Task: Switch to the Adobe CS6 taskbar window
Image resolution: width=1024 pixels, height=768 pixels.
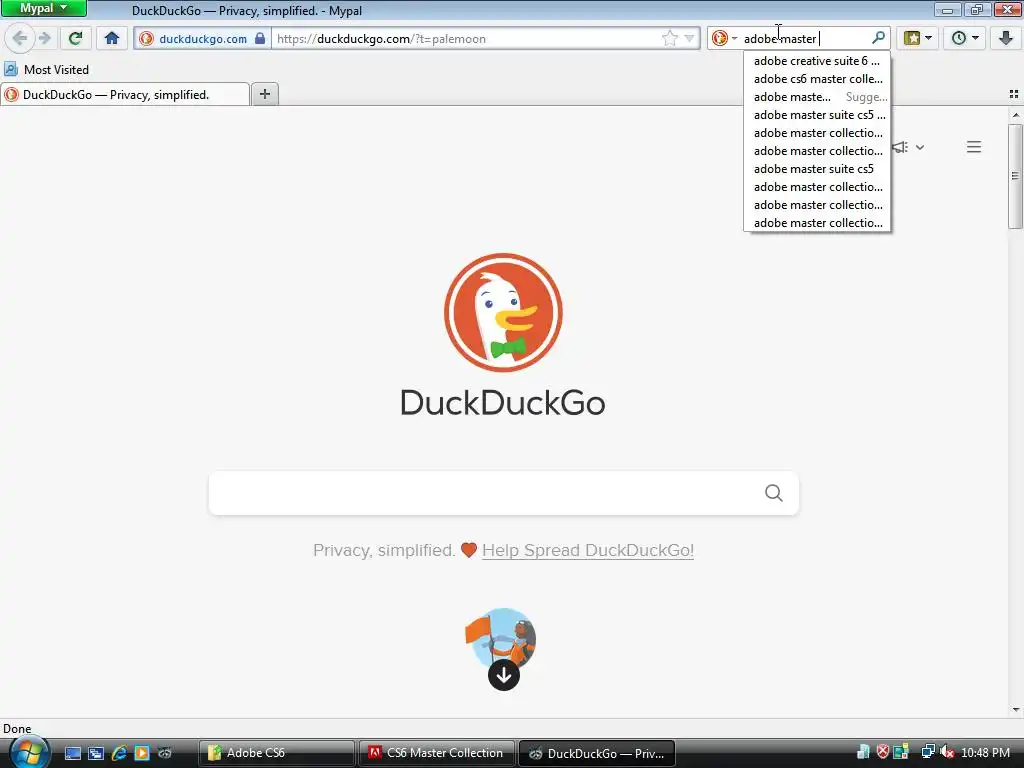Action: (x=276, y=753)
